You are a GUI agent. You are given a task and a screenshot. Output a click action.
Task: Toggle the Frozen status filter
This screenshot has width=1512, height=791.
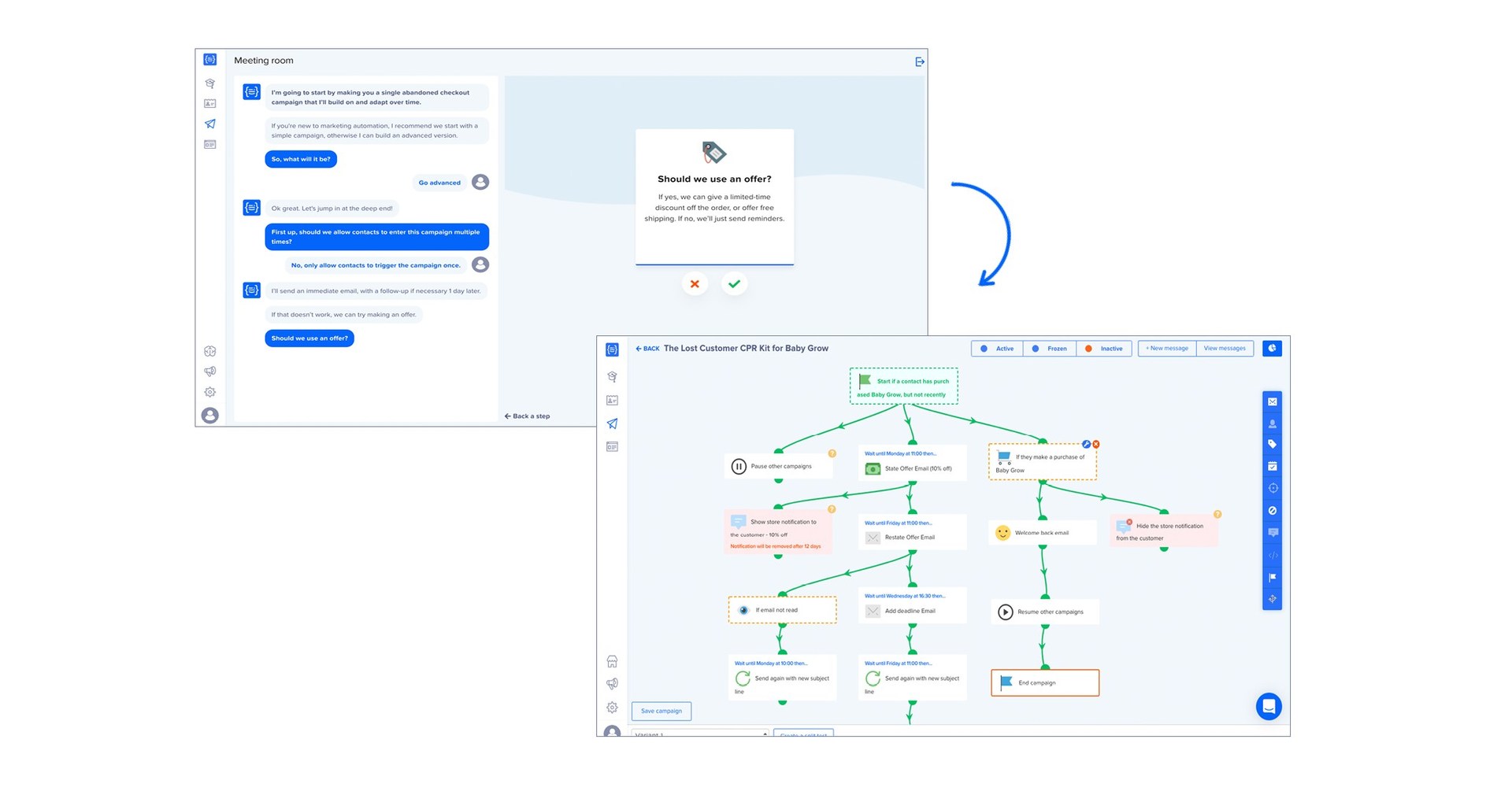click(1050, 348)
